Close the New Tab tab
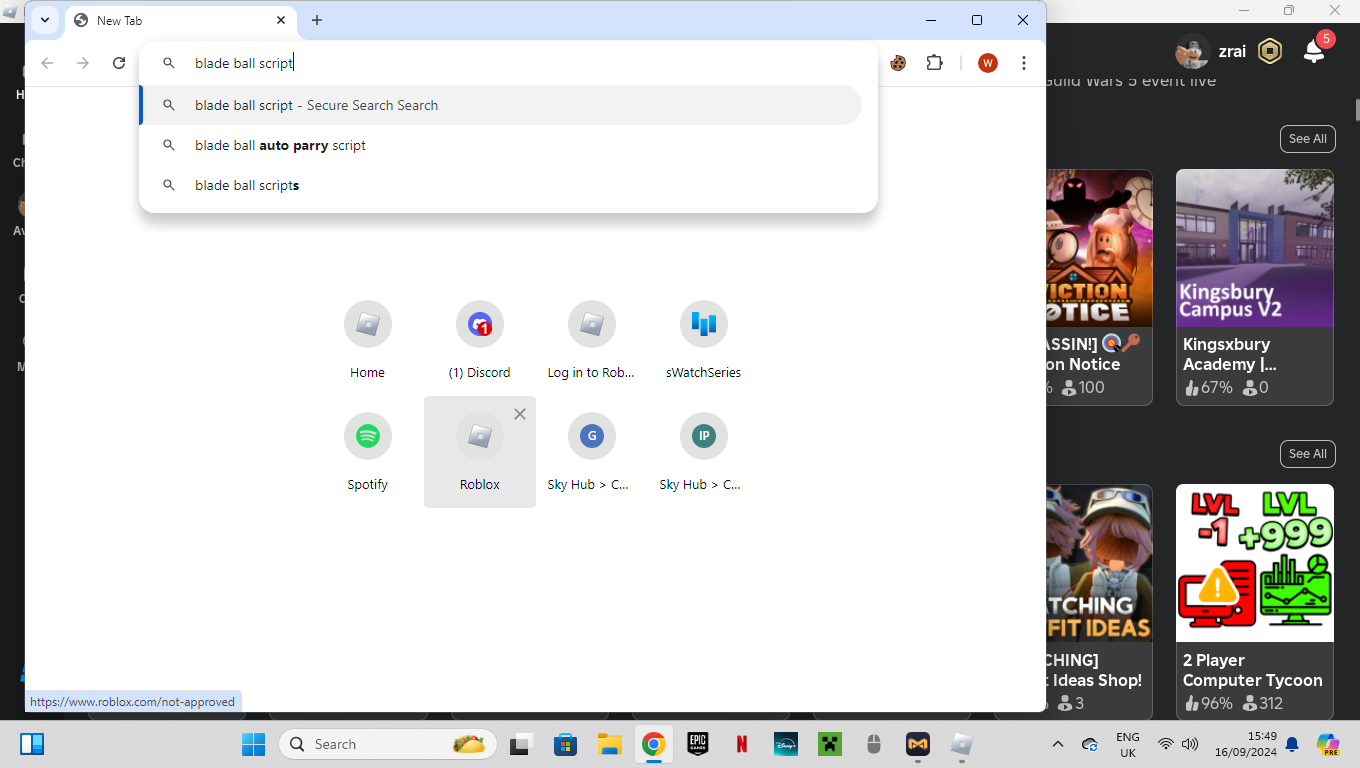 tap(281, 20)
